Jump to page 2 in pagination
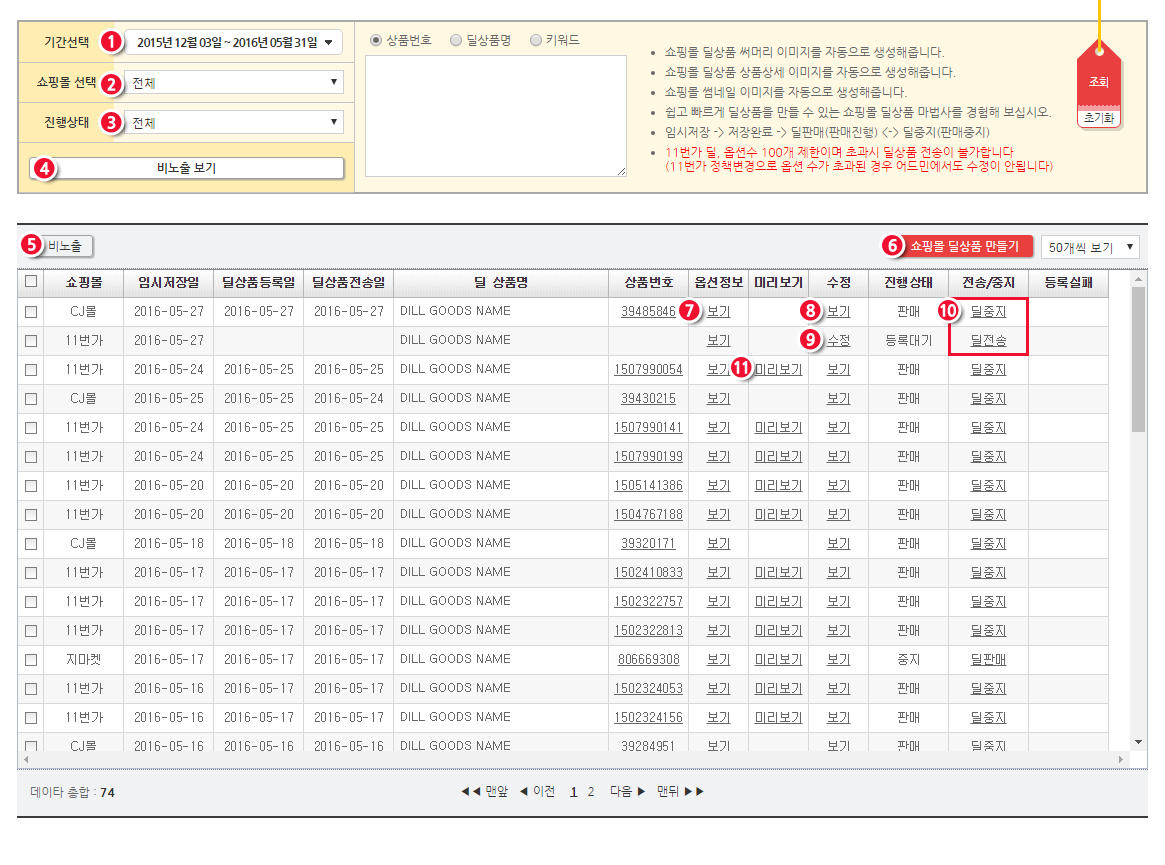The height and width of the screenshot is (865, 1165). pyautogui.click(x=591, y=792)
